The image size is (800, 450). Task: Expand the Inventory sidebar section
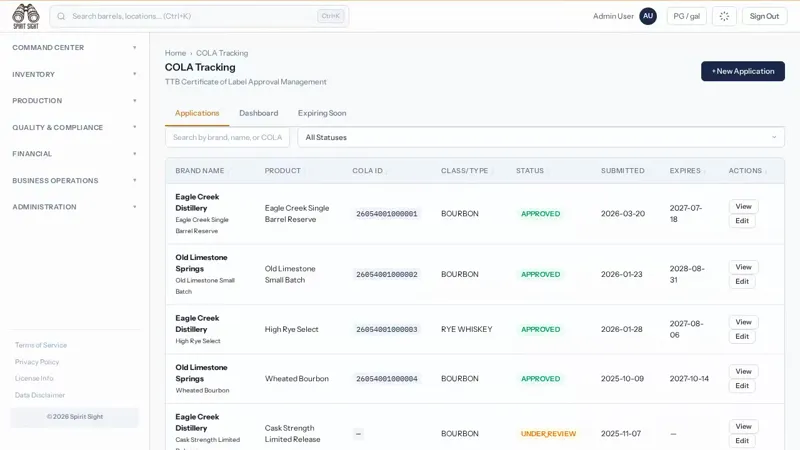[x=74, y=74]
